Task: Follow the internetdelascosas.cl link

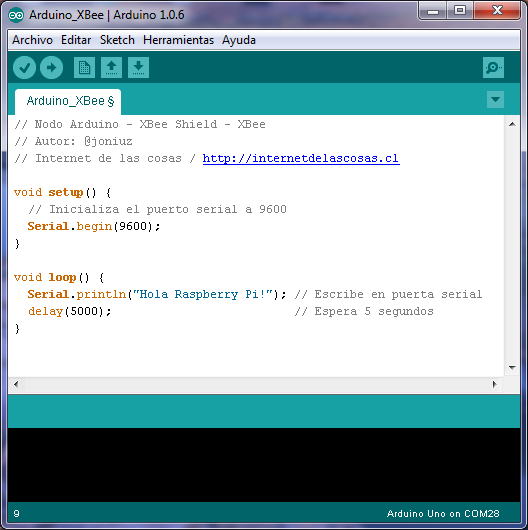Action: pyautogui.click(x=301, y=158)
